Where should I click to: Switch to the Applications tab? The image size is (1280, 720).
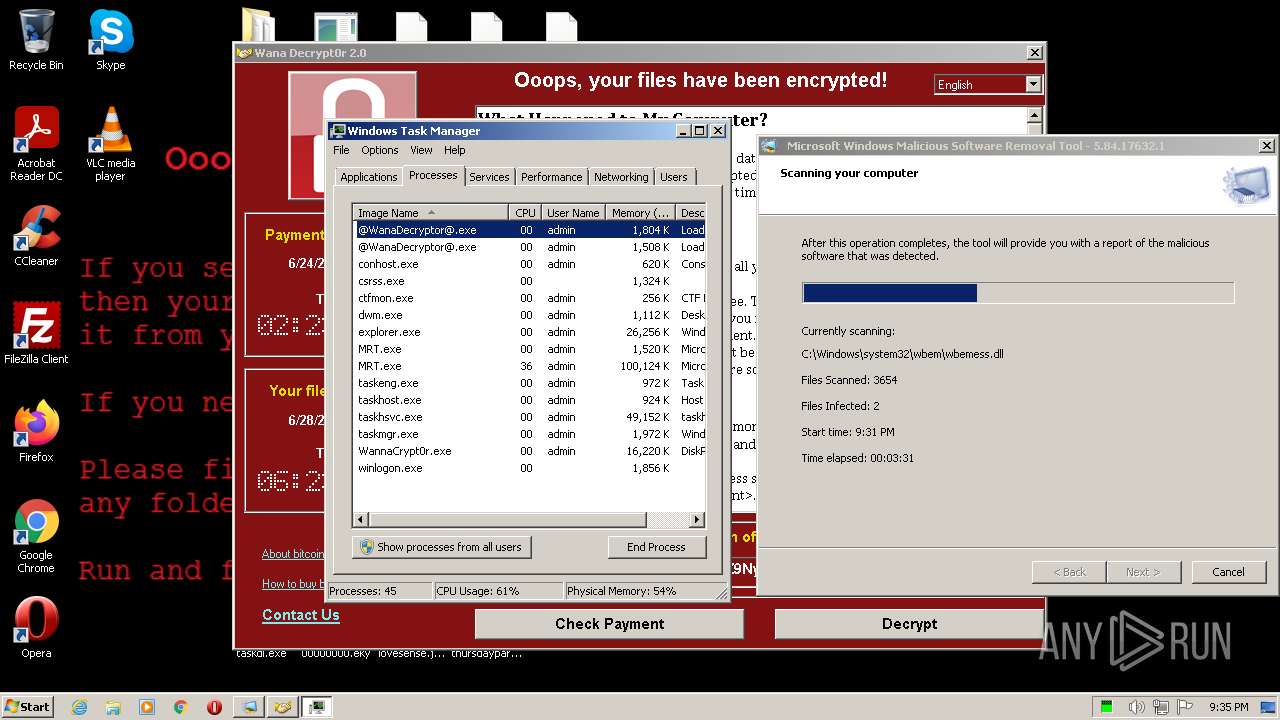point(368,177)
